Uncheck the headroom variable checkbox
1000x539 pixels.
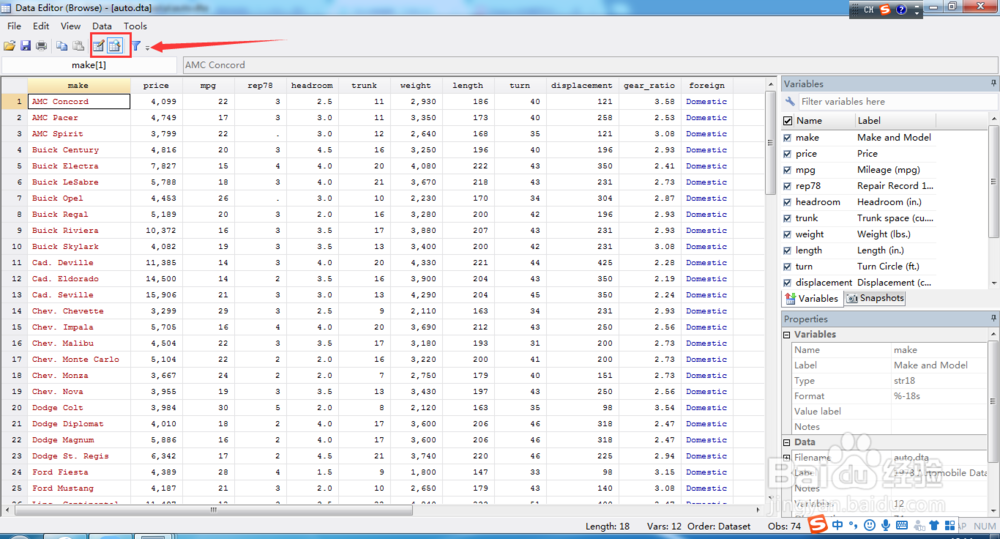click(787, 202)
